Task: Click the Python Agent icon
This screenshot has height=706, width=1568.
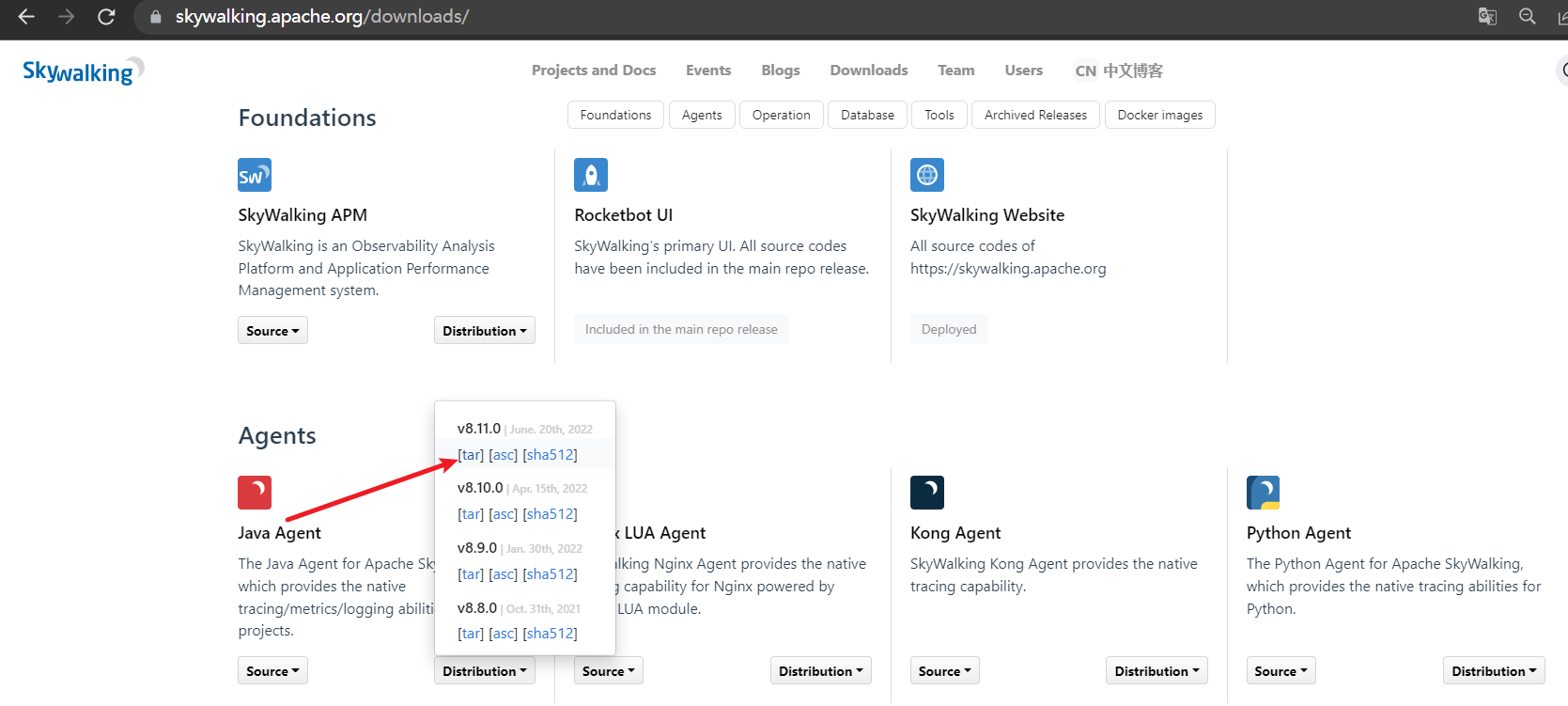Action: click(1263, 493)
